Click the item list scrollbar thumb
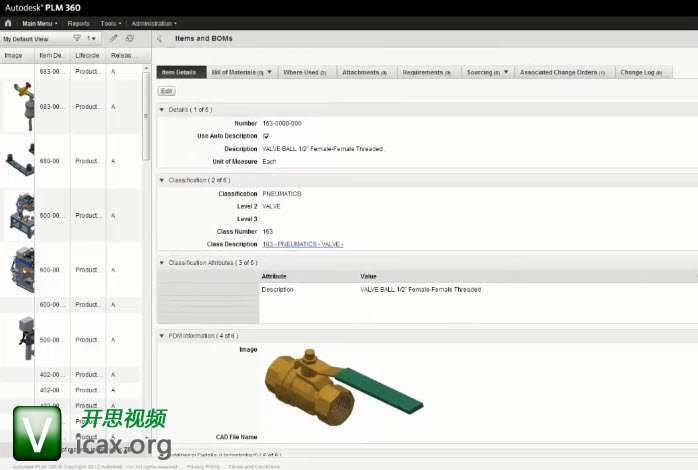 click(146, 116)
